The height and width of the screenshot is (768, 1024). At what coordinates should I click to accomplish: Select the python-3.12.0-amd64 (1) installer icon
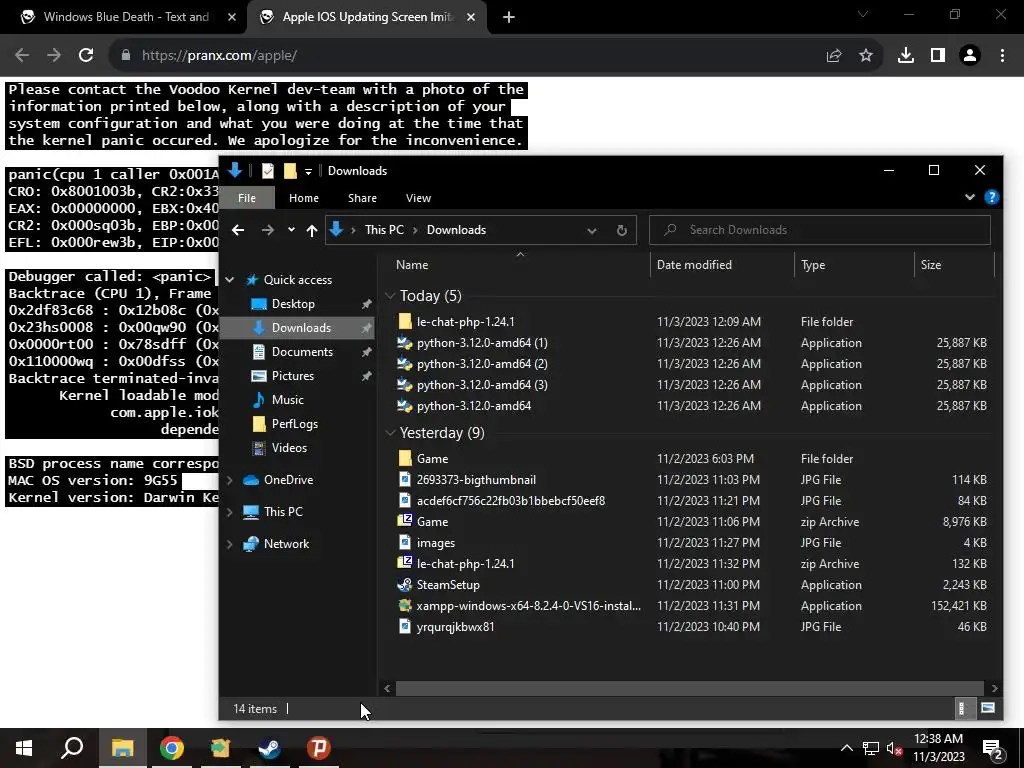(404, 343)
